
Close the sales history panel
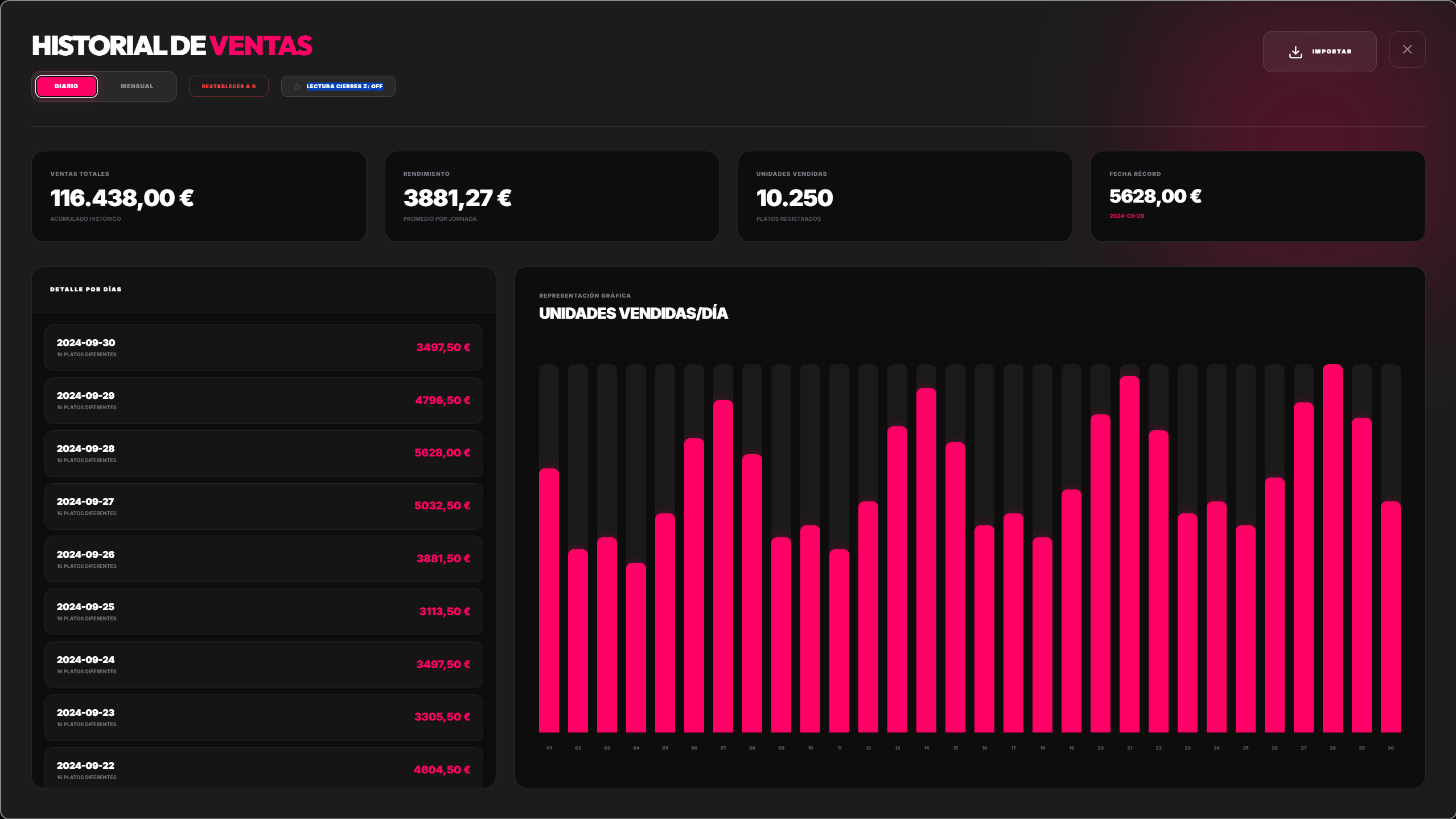1407,50
